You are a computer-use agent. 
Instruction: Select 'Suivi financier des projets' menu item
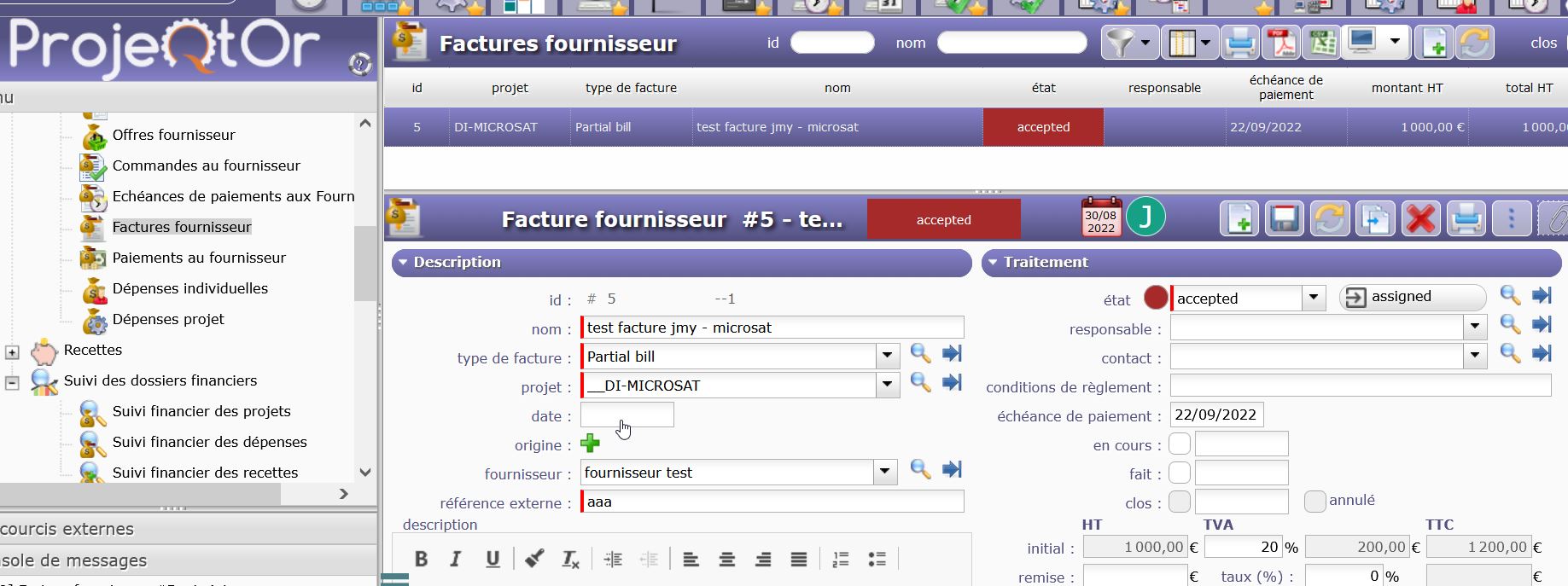[201, 411]
